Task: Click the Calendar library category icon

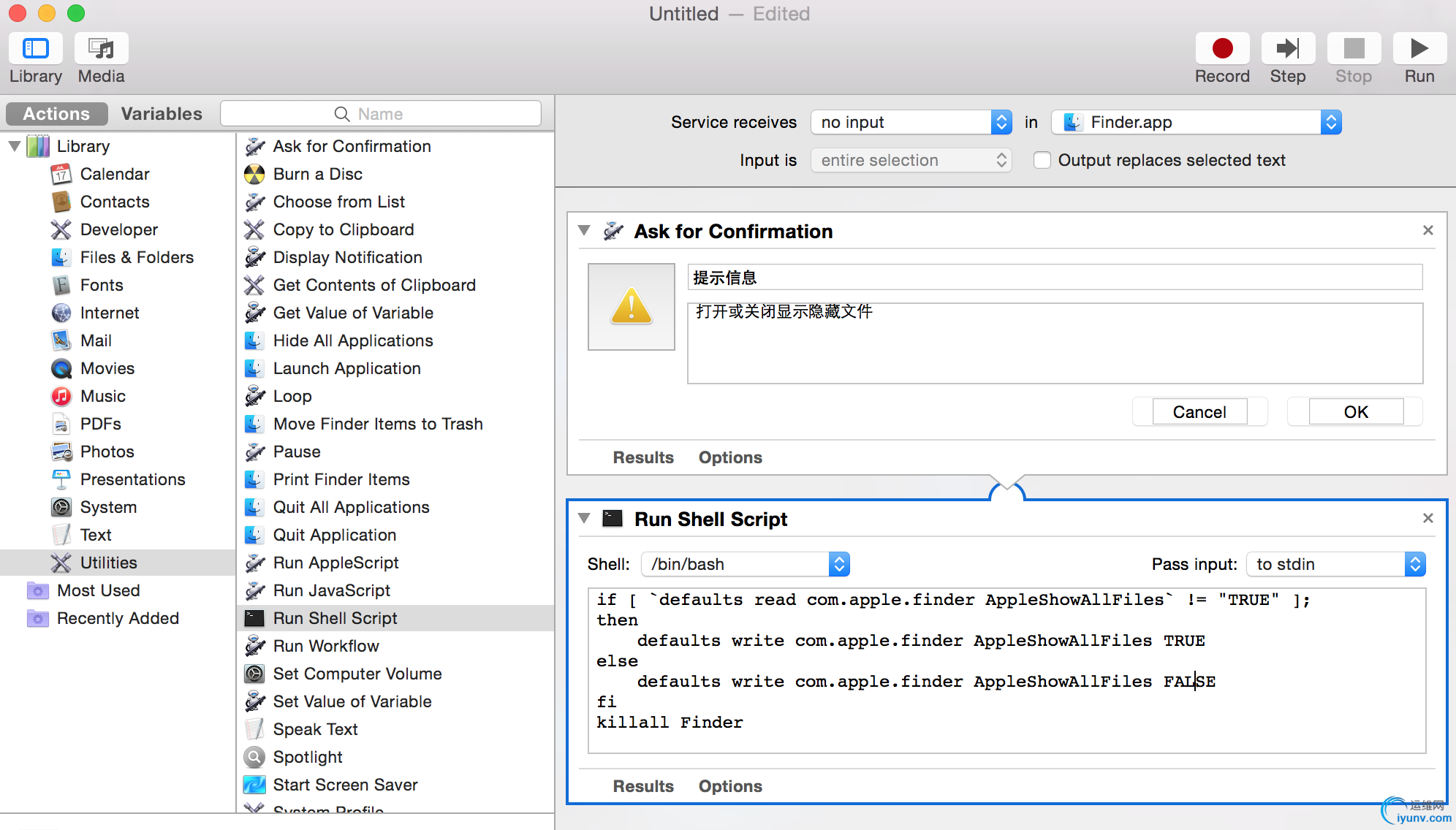Action: pos(61,174)
